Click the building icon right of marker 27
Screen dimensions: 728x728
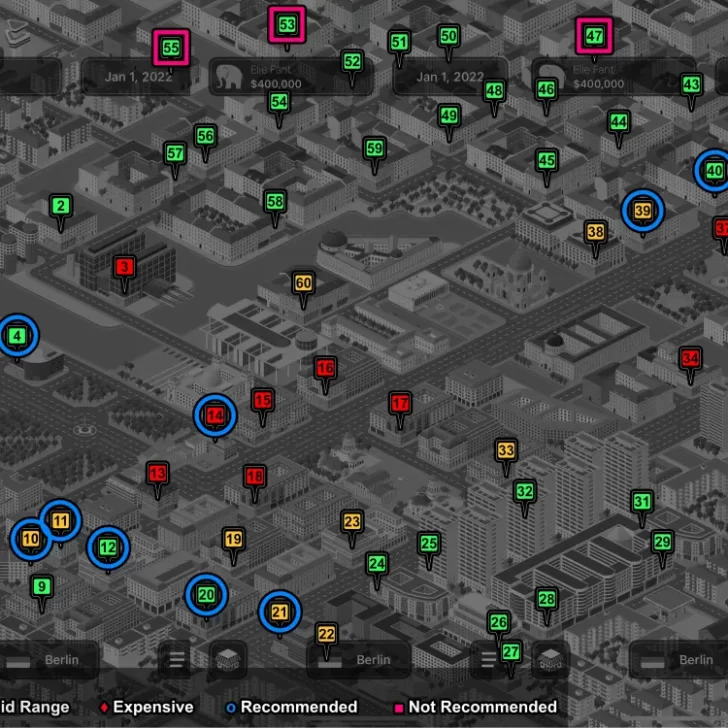(550, 660)
